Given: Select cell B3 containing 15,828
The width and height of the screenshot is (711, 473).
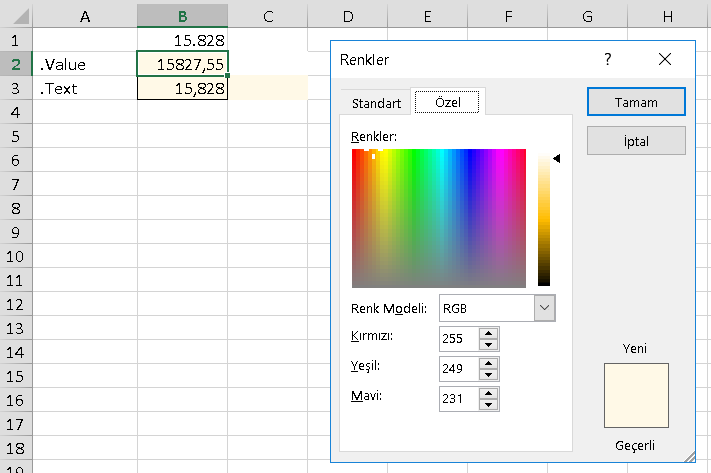Looking at the screenshot, I should pos(182,88).
